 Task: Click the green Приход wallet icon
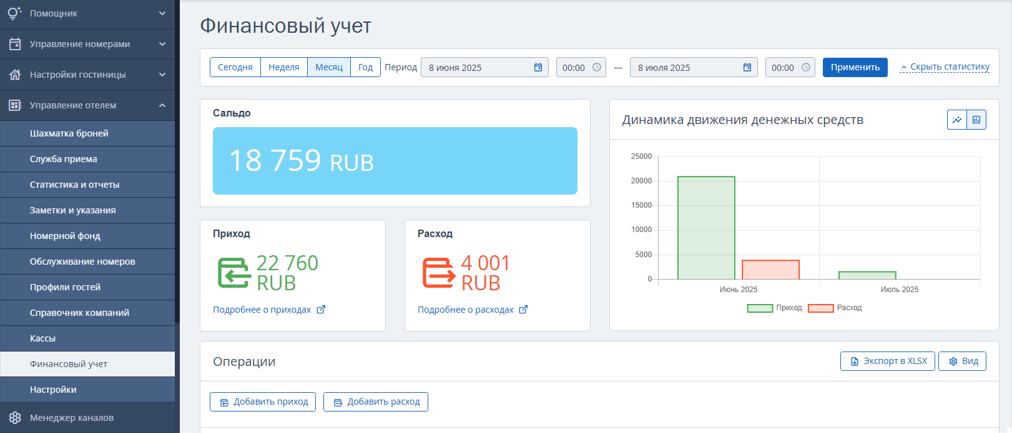point(234,273)
